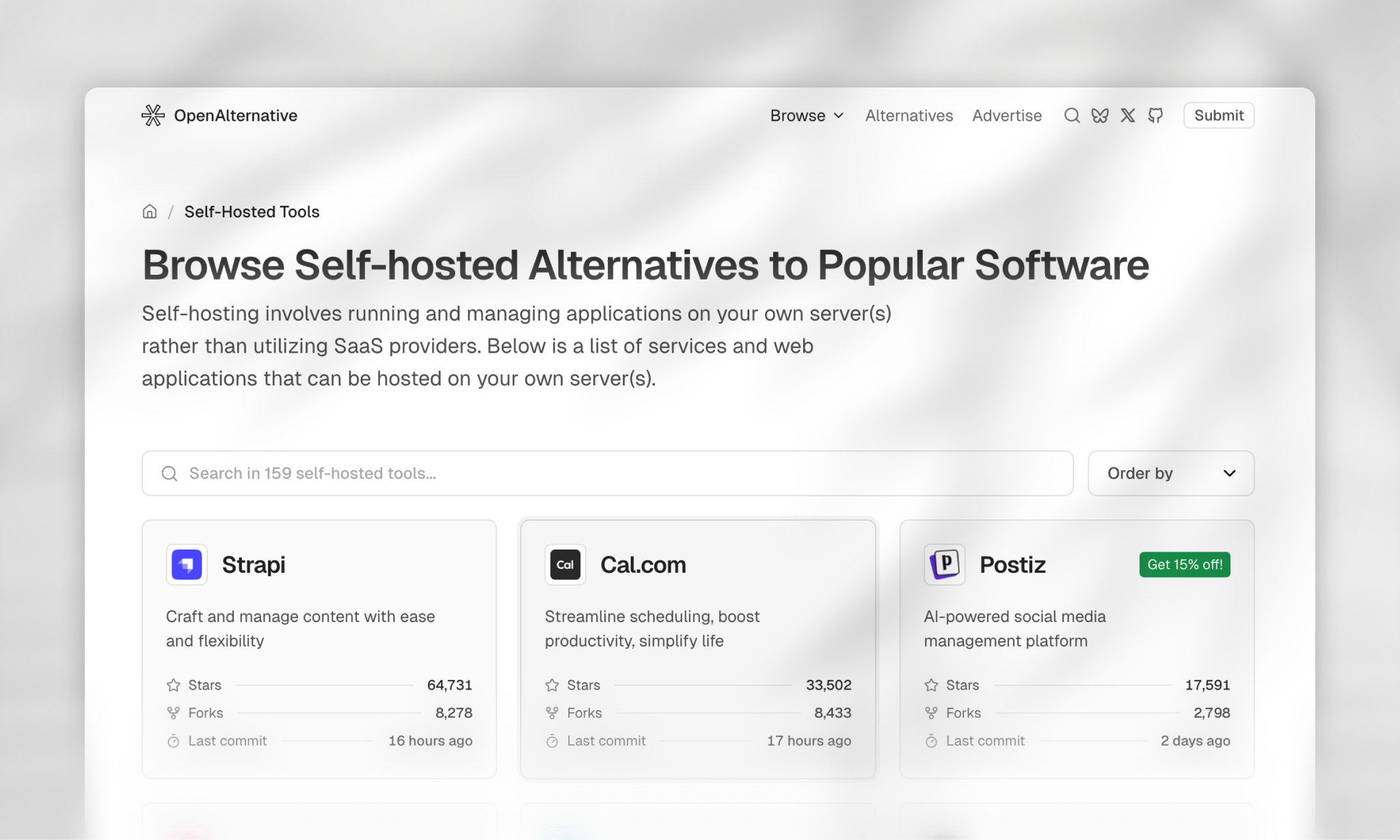Click the OpenAlternative logo icon
The height and width of the screenshot is (840, 1400).
pyautogui.click(x=152, y=116)
